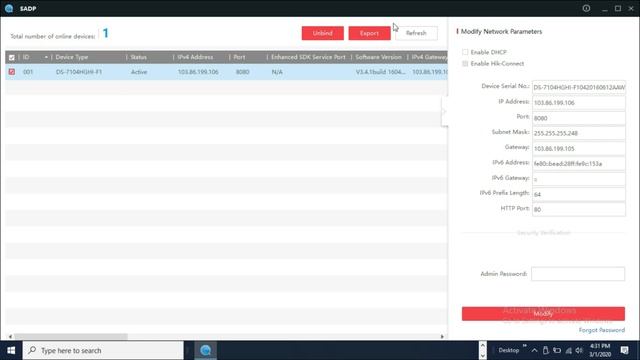Edit the IPv6 Gateway field

(x=578, y=179)
